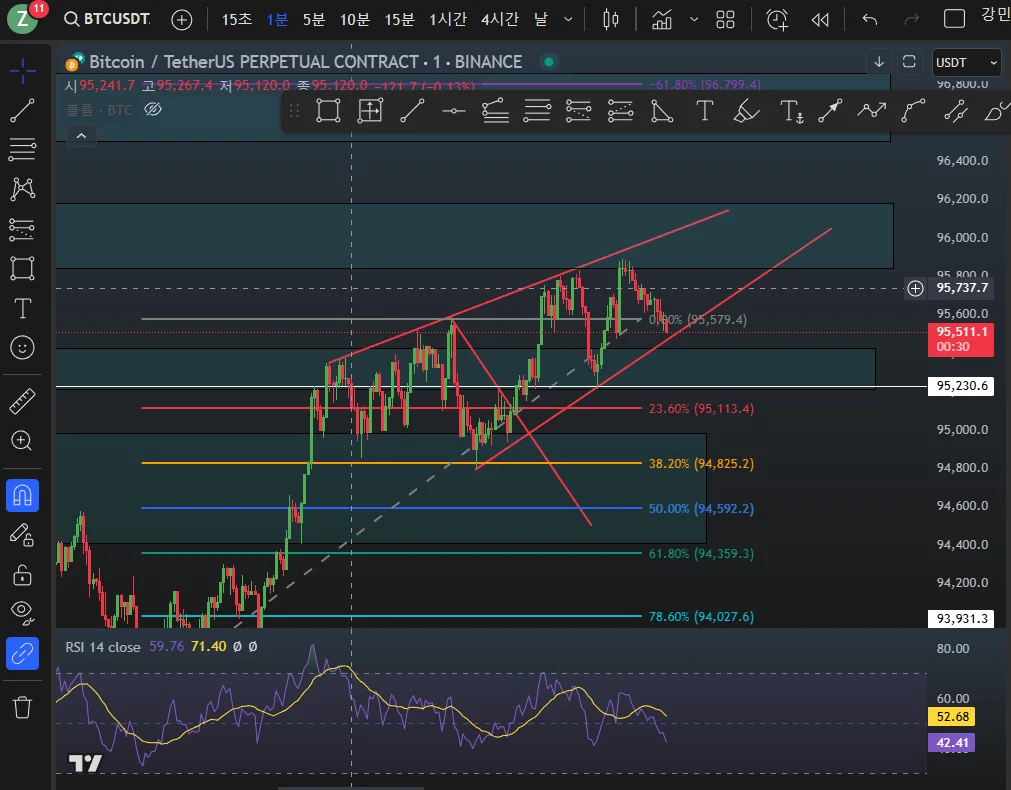This screenshot has width=1011, height=790.
Task: Click the trash can remove drawings icon
Action: [x=22, y=707]
